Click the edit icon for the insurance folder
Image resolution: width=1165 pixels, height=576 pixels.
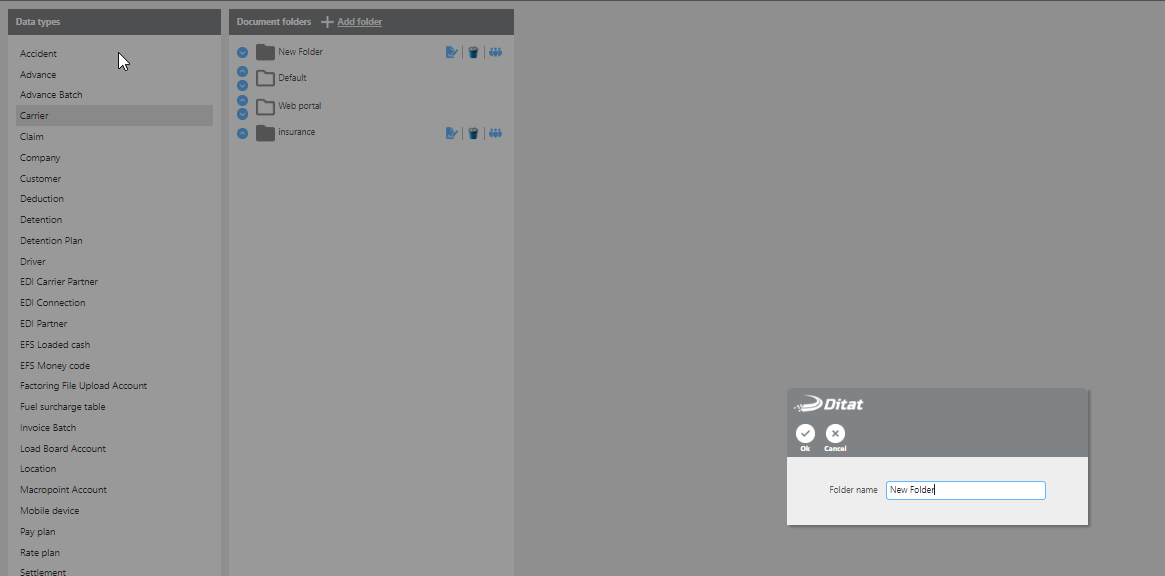click(x=451, y=133)
